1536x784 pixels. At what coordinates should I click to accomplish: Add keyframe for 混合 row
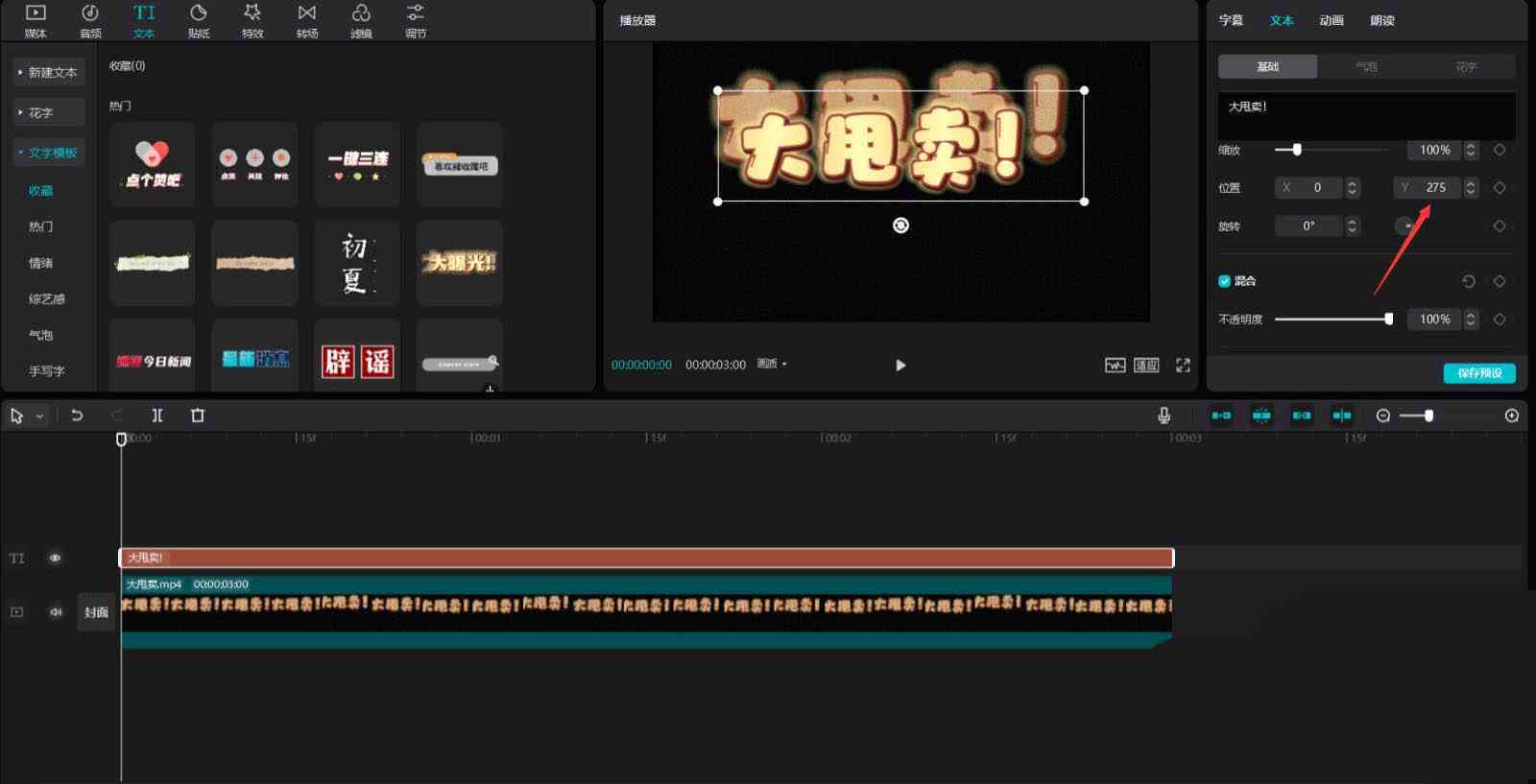click(1500, 281)
